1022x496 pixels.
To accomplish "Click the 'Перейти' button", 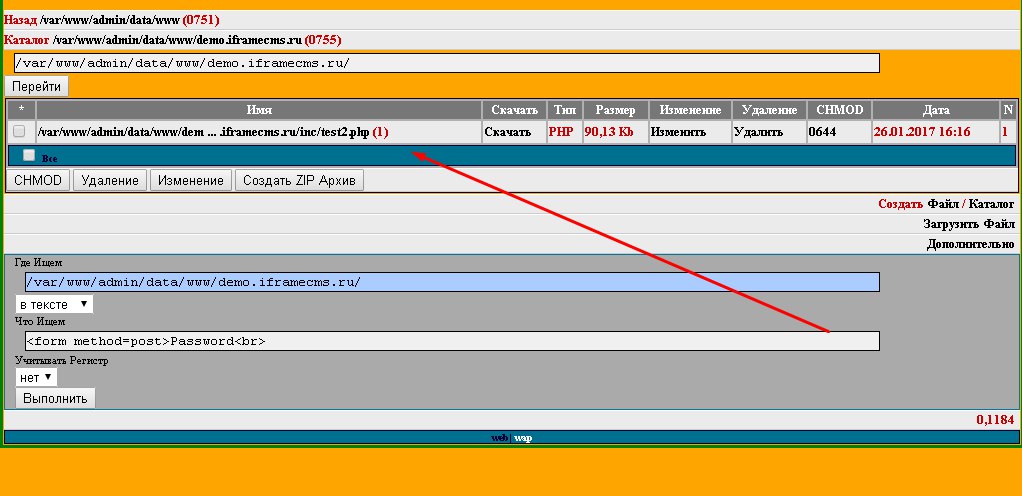I will pyautogui.click(x=37, y=87).
